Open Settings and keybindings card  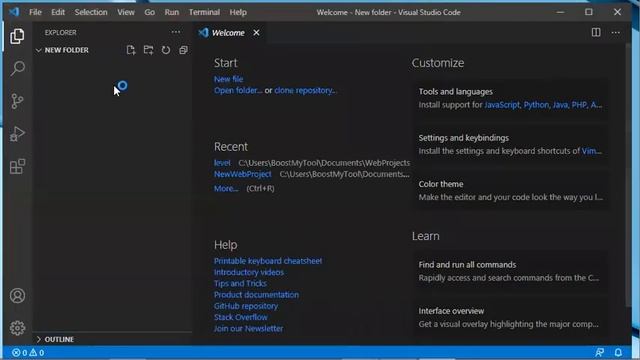[511, 144]
